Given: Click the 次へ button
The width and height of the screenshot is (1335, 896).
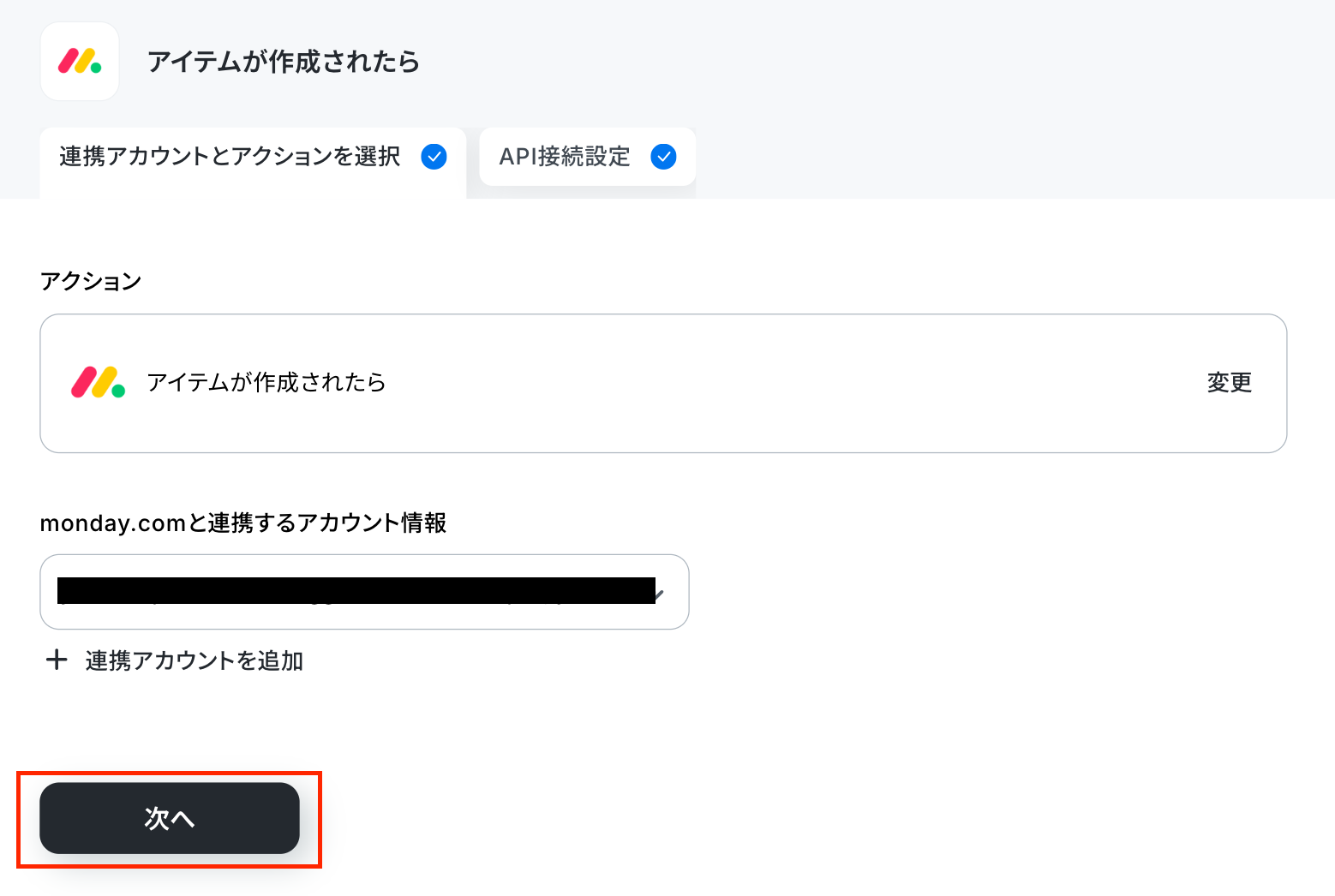Looking at the screenshot, I should (x=170, y=818).
